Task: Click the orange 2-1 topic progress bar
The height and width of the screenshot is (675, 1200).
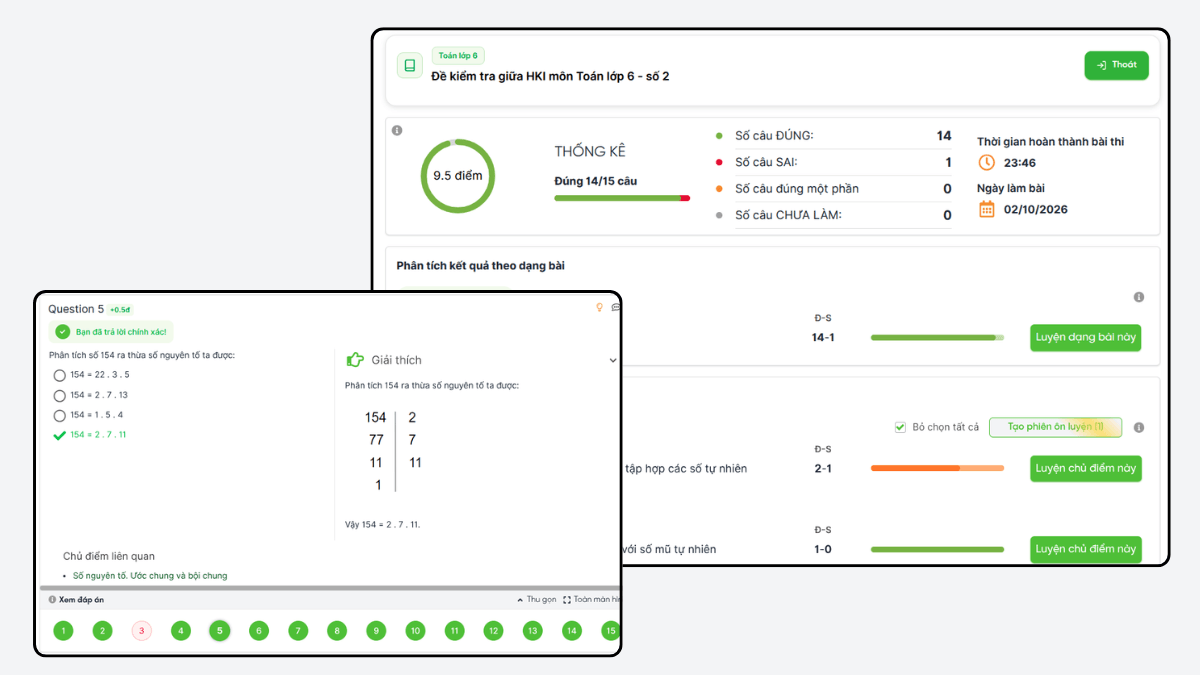Action: (x=937, y=468)
